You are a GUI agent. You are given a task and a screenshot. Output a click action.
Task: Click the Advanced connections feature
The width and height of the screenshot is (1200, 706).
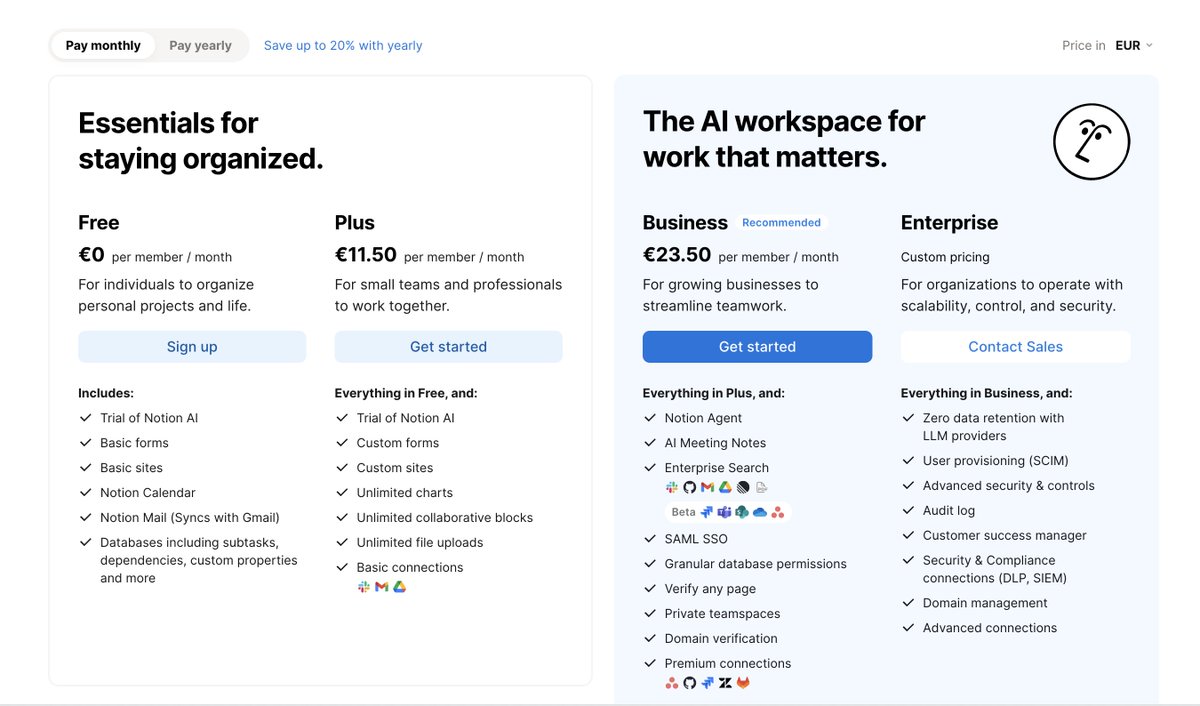pos(990,628)
